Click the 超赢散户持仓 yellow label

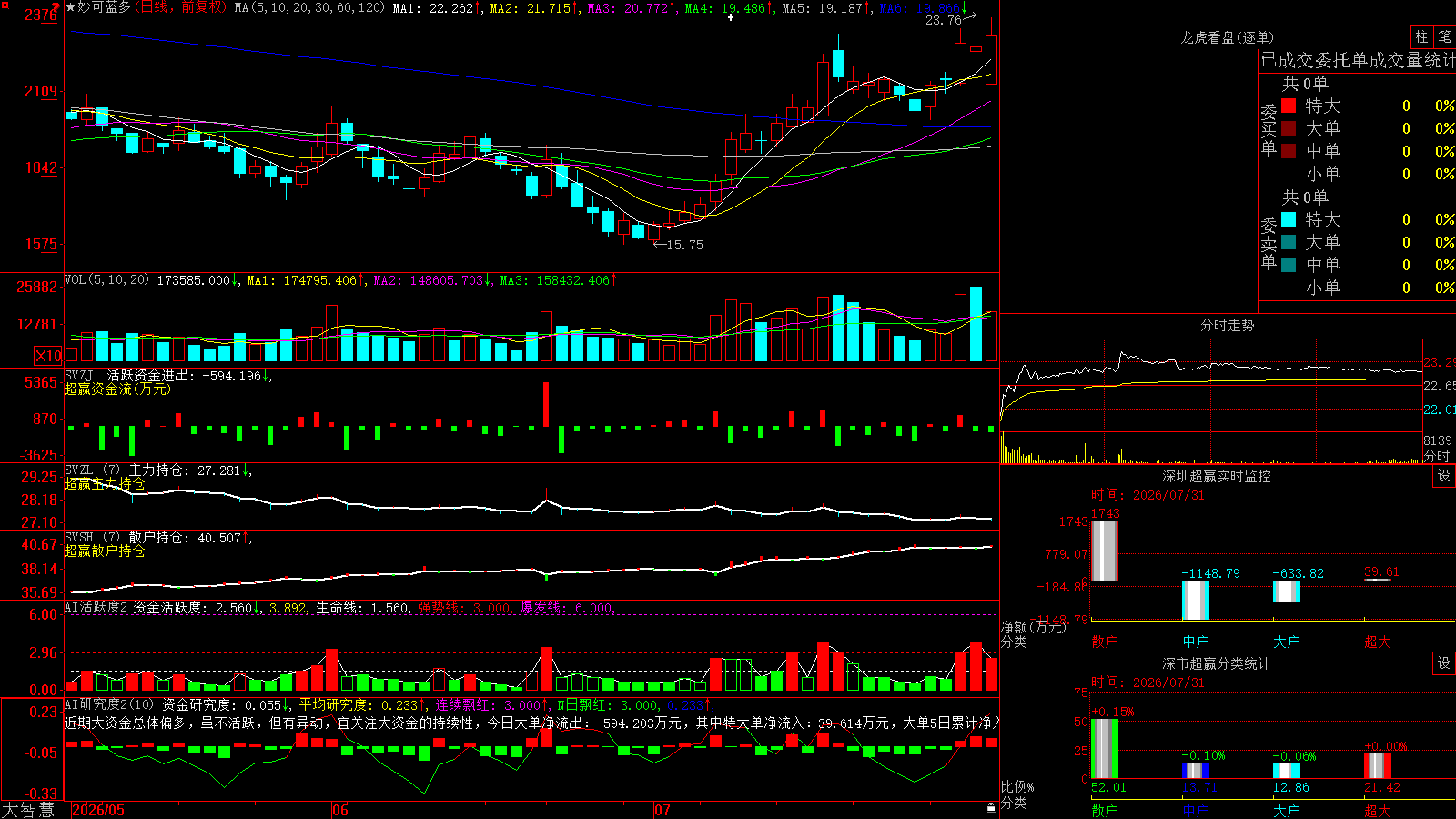[x=105, y=551]
